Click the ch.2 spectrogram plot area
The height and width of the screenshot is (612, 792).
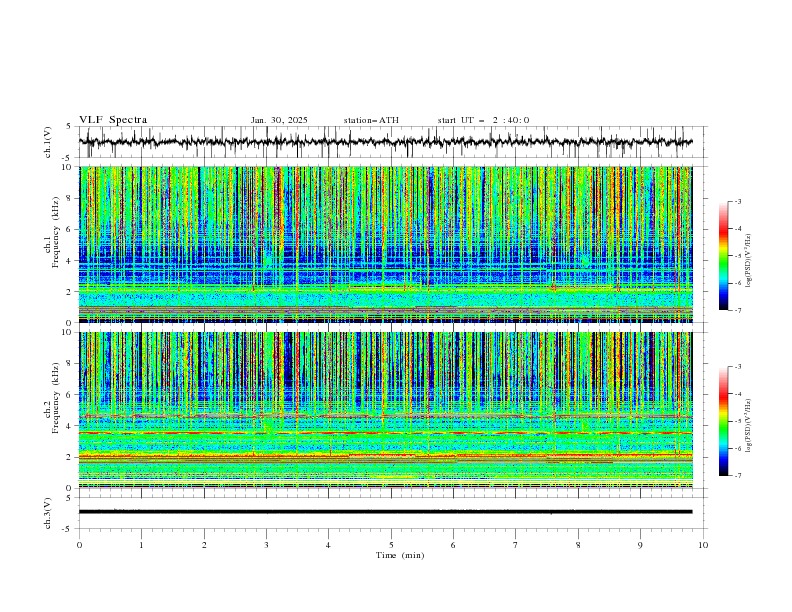[386, 410]
